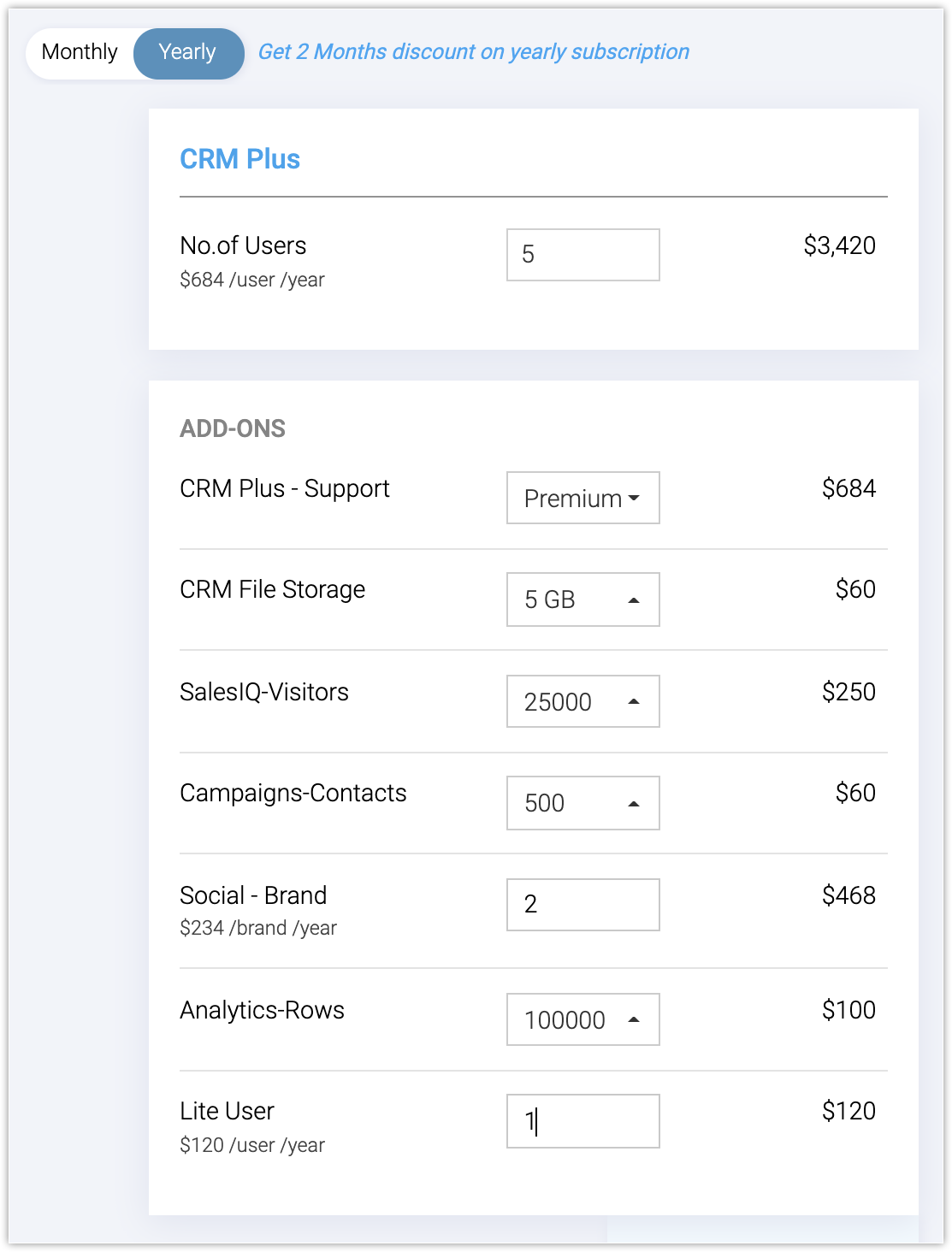
Task: Click the $468 Social Brand price
Action: (x=849, y=895)
